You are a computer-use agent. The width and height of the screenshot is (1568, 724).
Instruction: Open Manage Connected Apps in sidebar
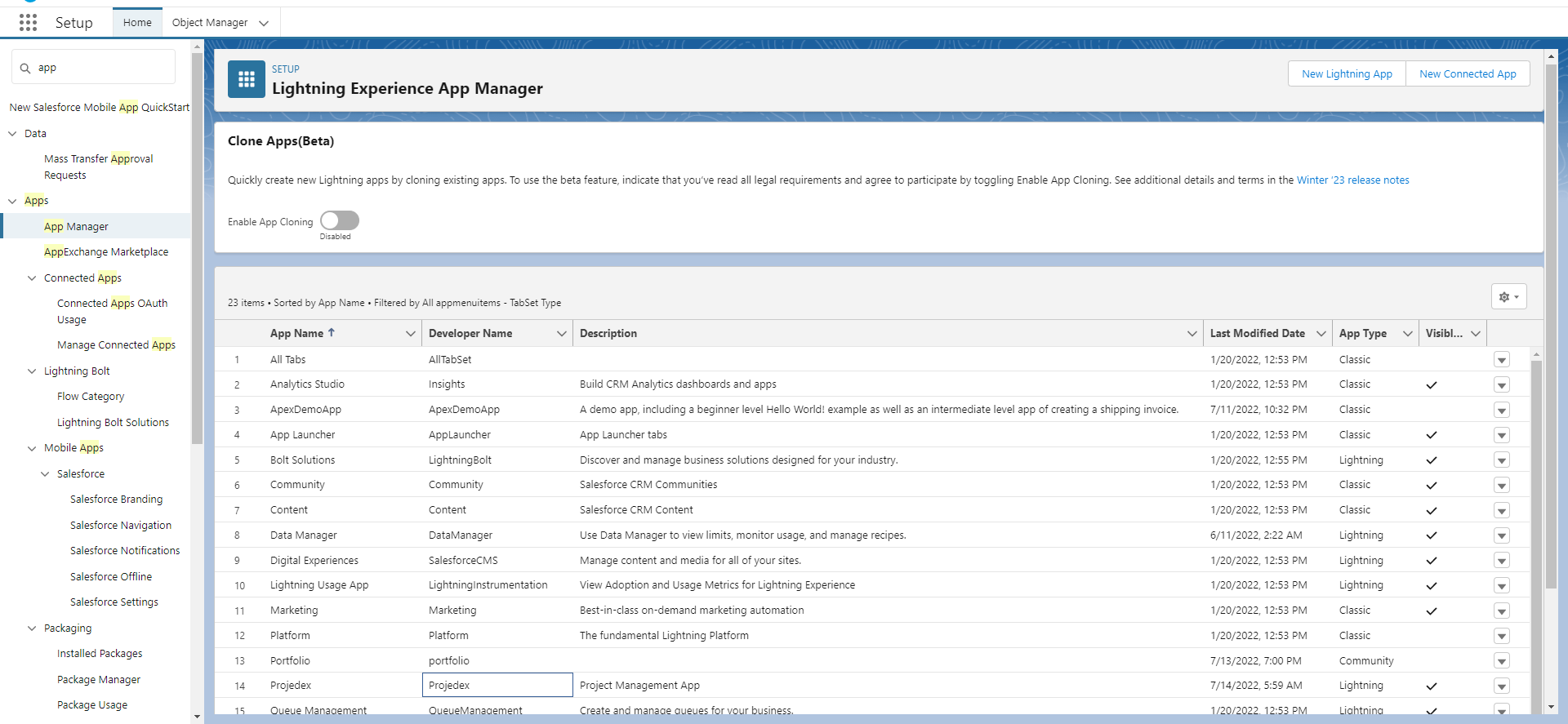coord(116,345)
